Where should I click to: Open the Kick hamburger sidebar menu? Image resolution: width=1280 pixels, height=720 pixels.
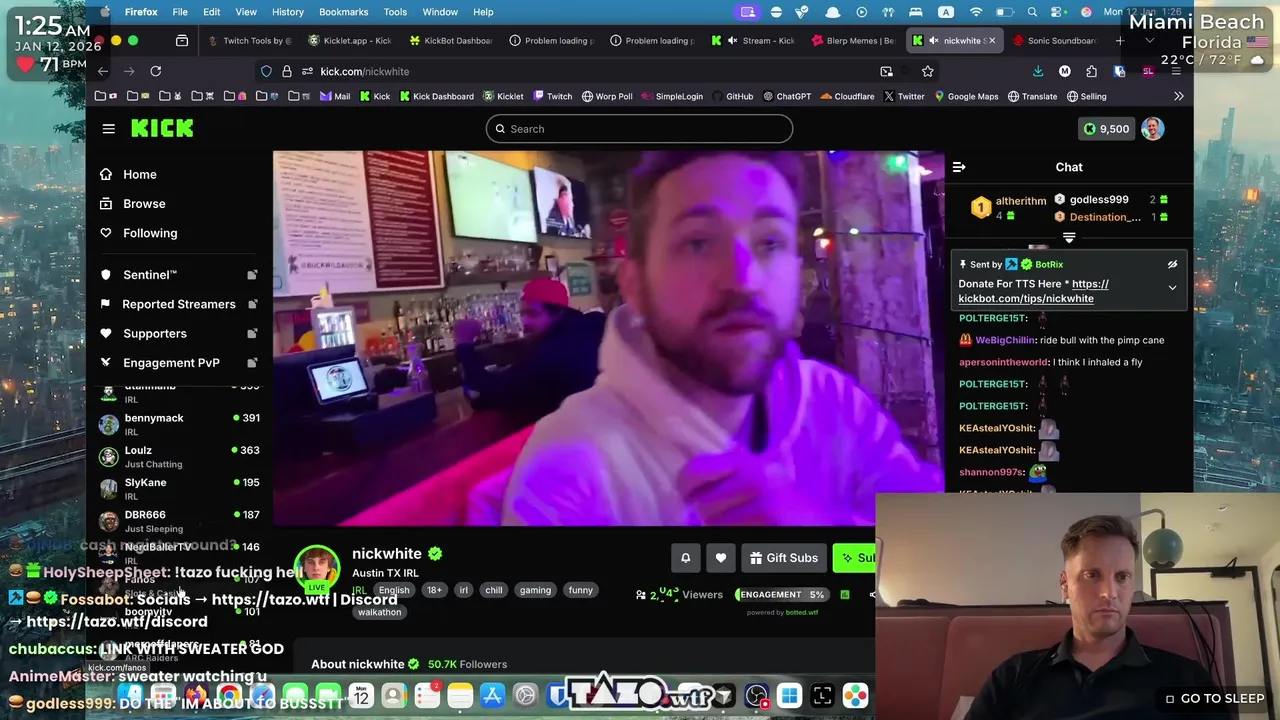[108, 128]
